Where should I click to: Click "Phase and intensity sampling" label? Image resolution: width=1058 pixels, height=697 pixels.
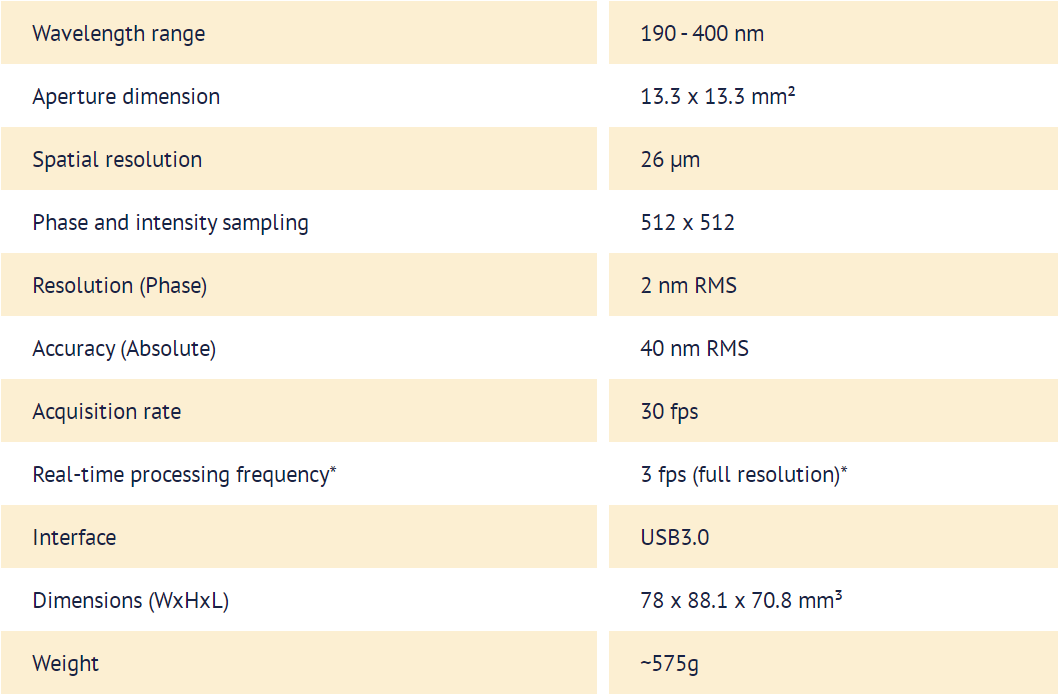point(170,222)
